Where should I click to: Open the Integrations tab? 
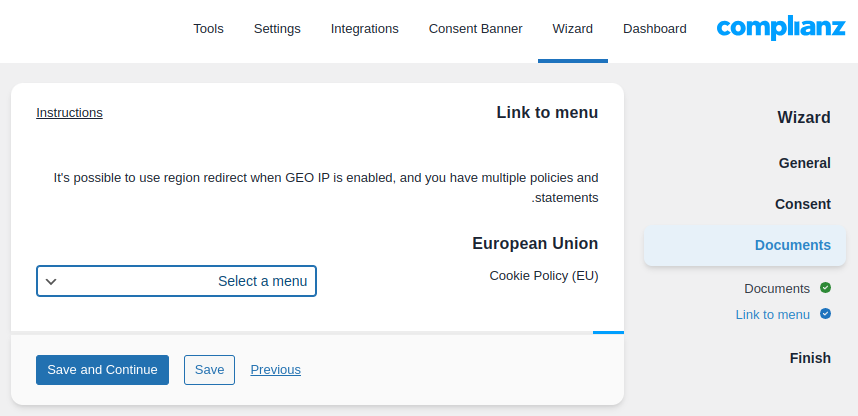pos(364,29)
